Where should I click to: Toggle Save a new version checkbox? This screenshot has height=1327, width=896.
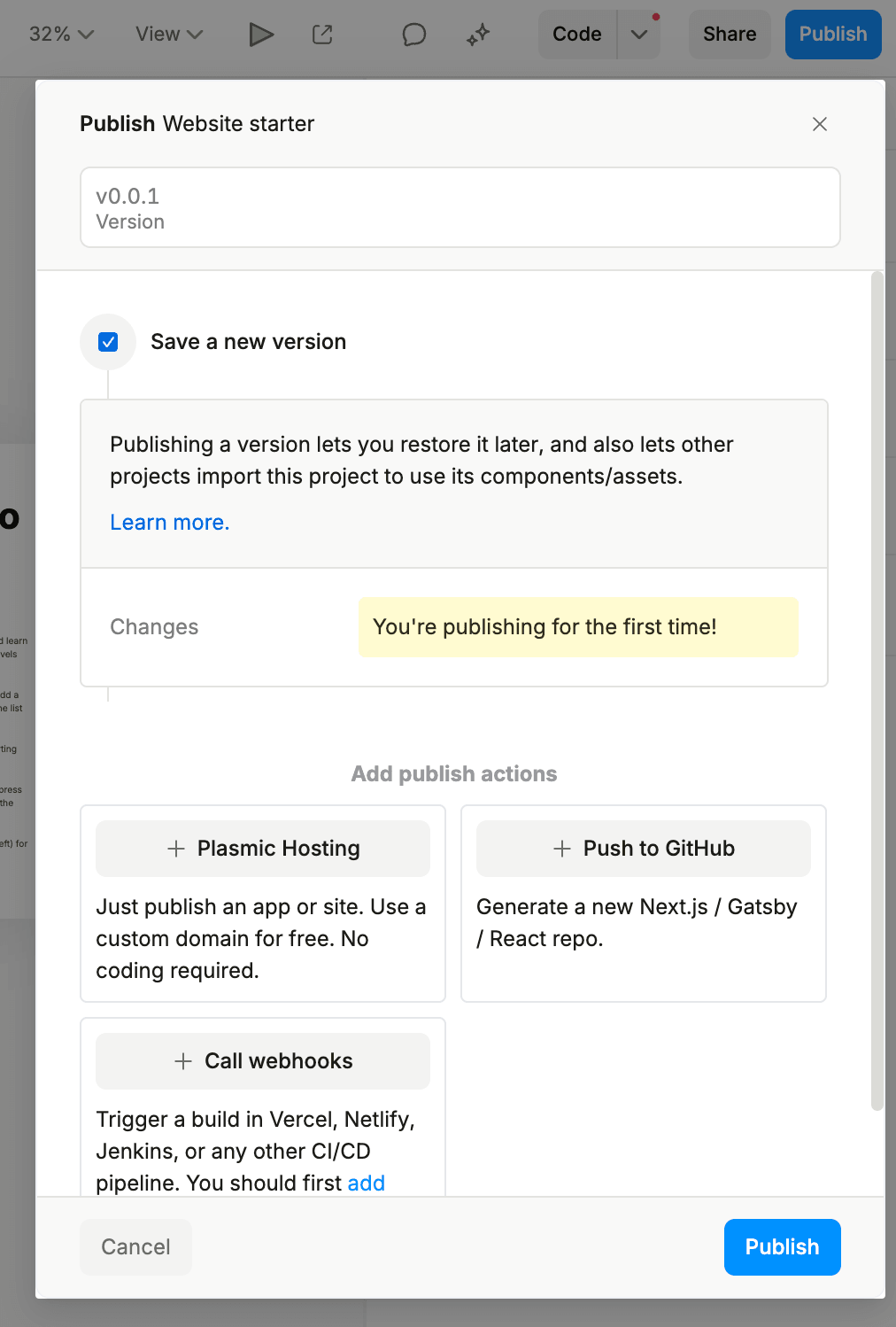pos(108,342)
